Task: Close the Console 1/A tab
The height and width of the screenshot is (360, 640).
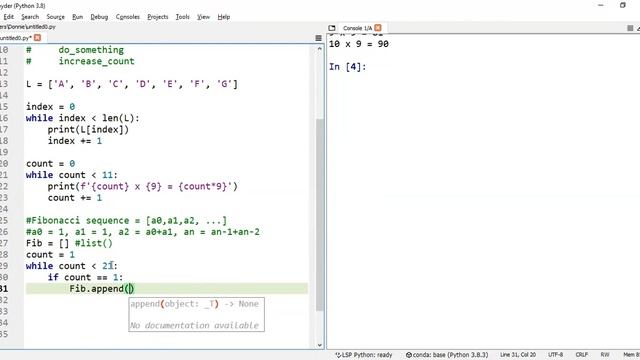Action: tap(378, 28)
